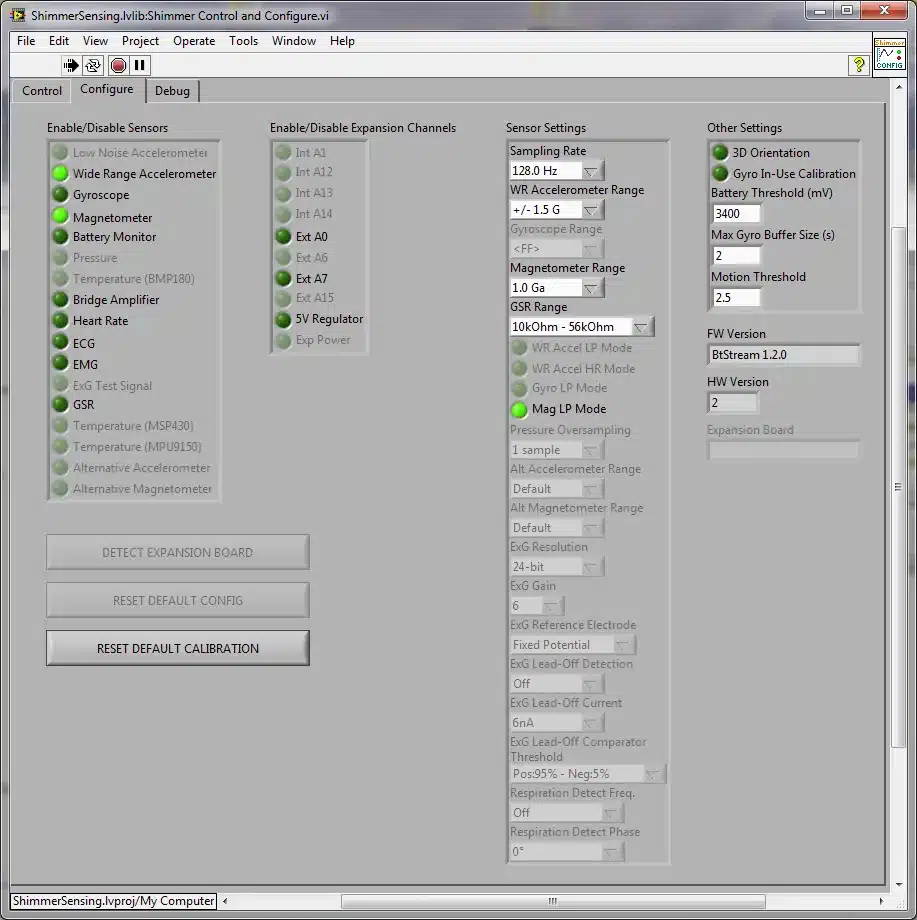Image resolution: width=917 pixels, height=920 pixels.
Task: Toggle Wide Range Accelerometer sensor
Action: point(60,174)
